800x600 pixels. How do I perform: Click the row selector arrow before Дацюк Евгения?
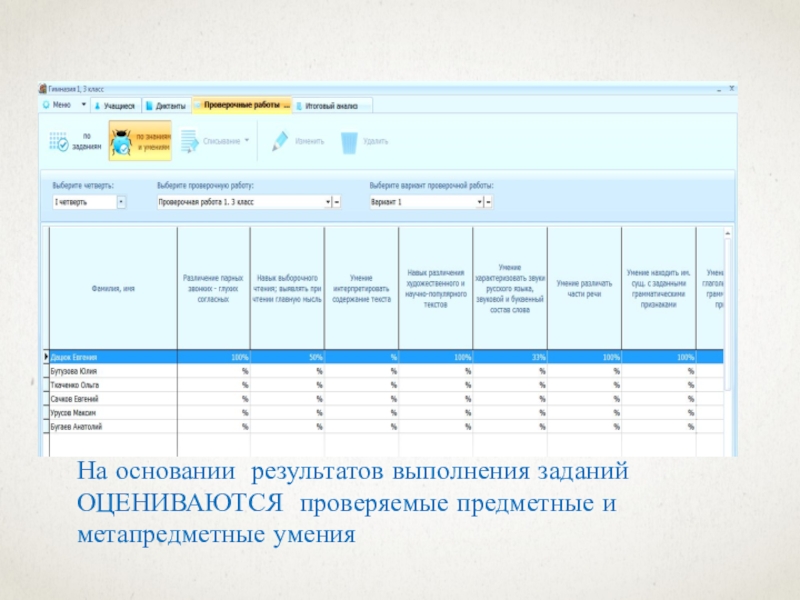click(46, 357)
